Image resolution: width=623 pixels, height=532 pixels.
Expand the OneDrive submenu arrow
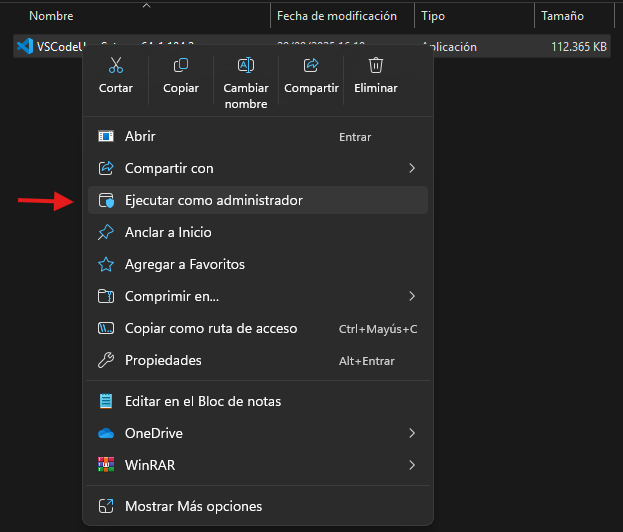pos(412,433)
